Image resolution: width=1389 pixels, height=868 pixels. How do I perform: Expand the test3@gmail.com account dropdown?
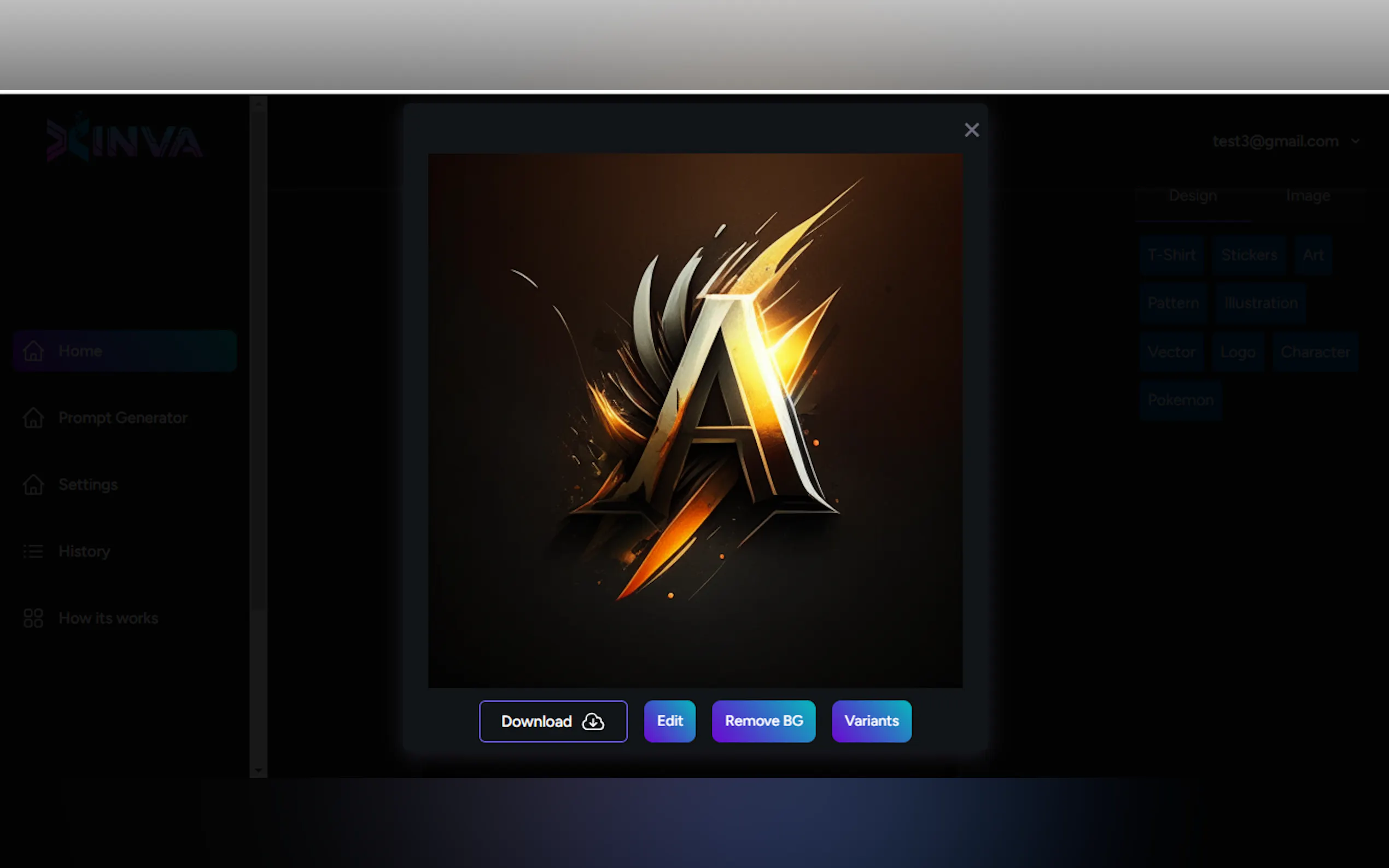[1355, 141]
